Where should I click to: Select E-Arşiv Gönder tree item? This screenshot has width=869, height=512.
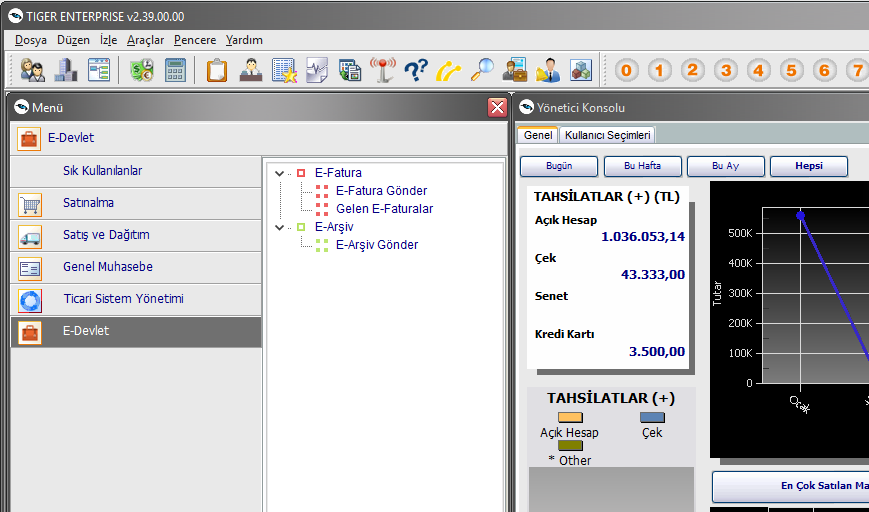click(377, 245)
